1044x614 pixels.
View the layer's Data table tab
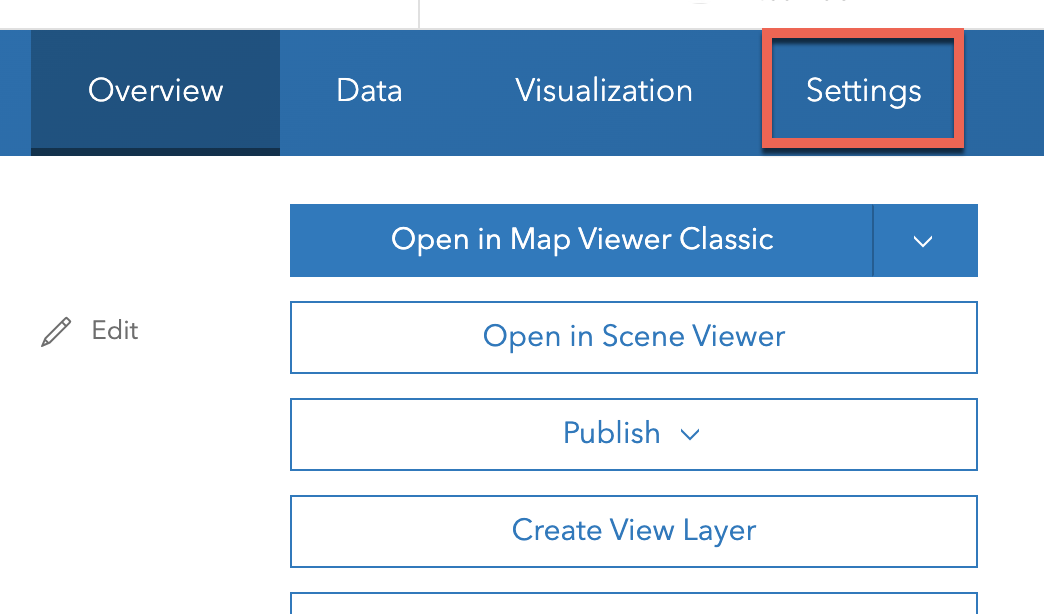click(369, 91)
